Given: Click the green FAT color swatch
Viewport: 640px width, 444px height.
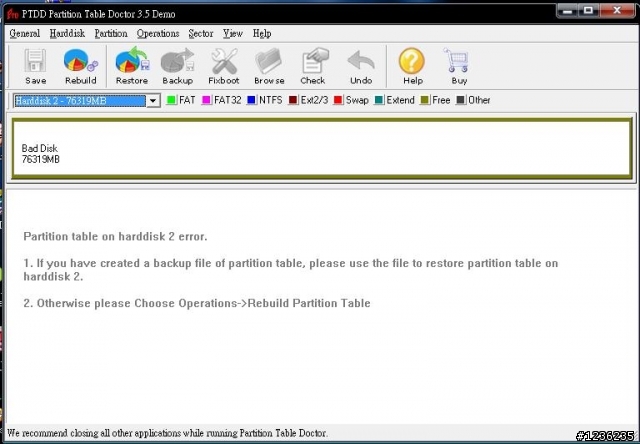Looking at the screenshot, I should tap(171, 100).
